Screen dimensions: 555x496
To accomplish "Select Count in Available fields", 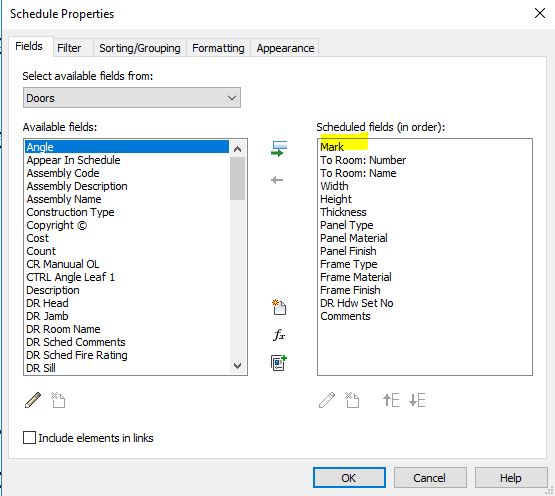I will [x=127, y=251].
